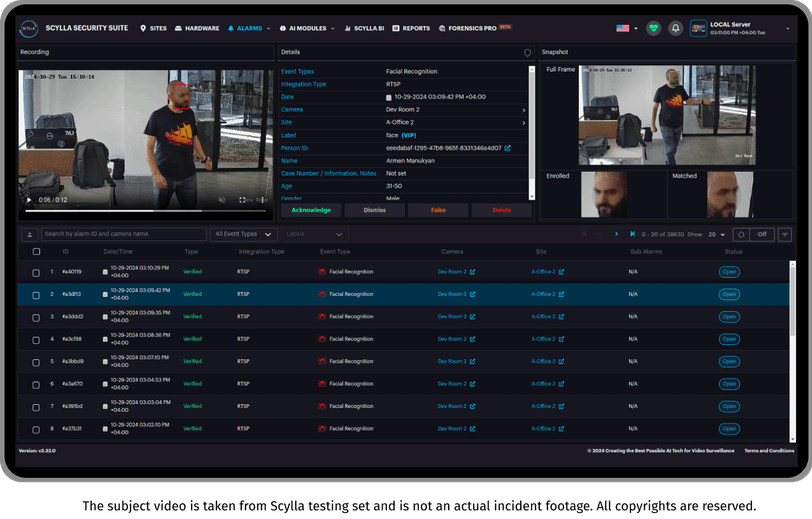Delete the selected alarm
Image resolution: width=812 pixels, height=519 pixels.
(x=501, y=210)
